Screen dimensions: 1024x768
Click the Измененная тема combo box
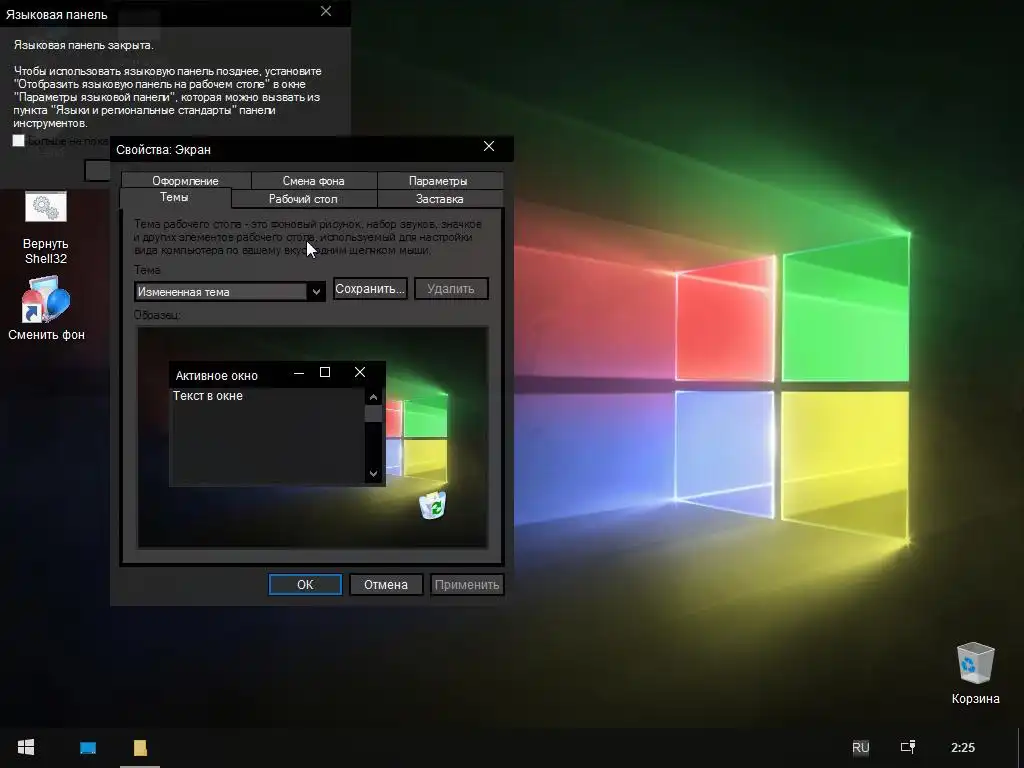(x=230, y=291)
